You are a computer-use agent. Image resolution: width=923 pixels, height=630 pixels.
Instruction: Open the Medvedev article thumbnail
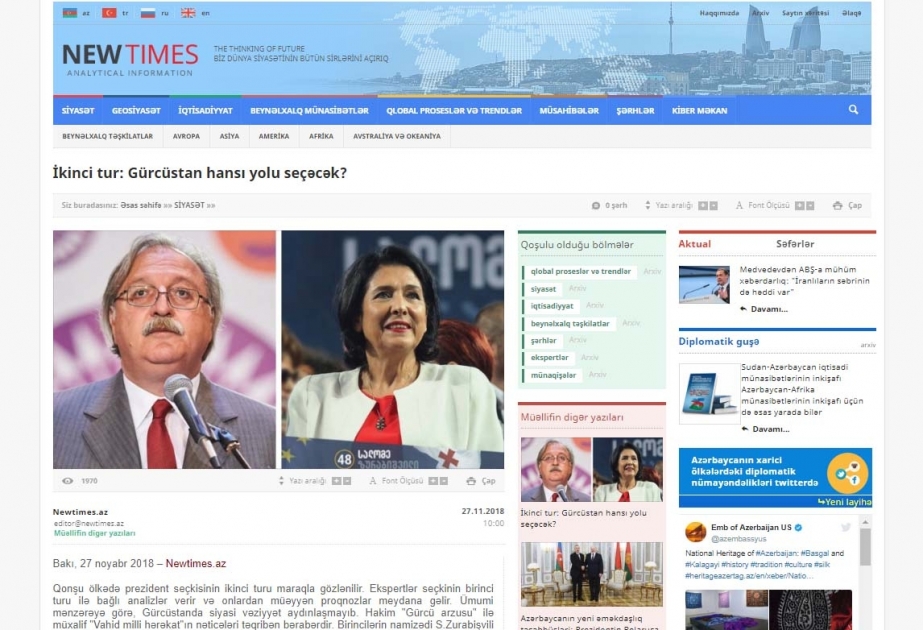704,284
